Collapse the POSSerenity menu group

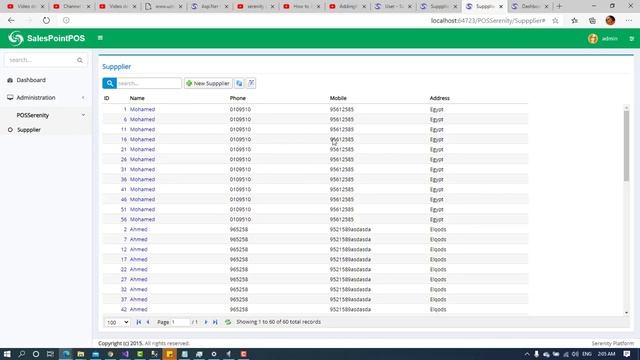pos(46,115)
